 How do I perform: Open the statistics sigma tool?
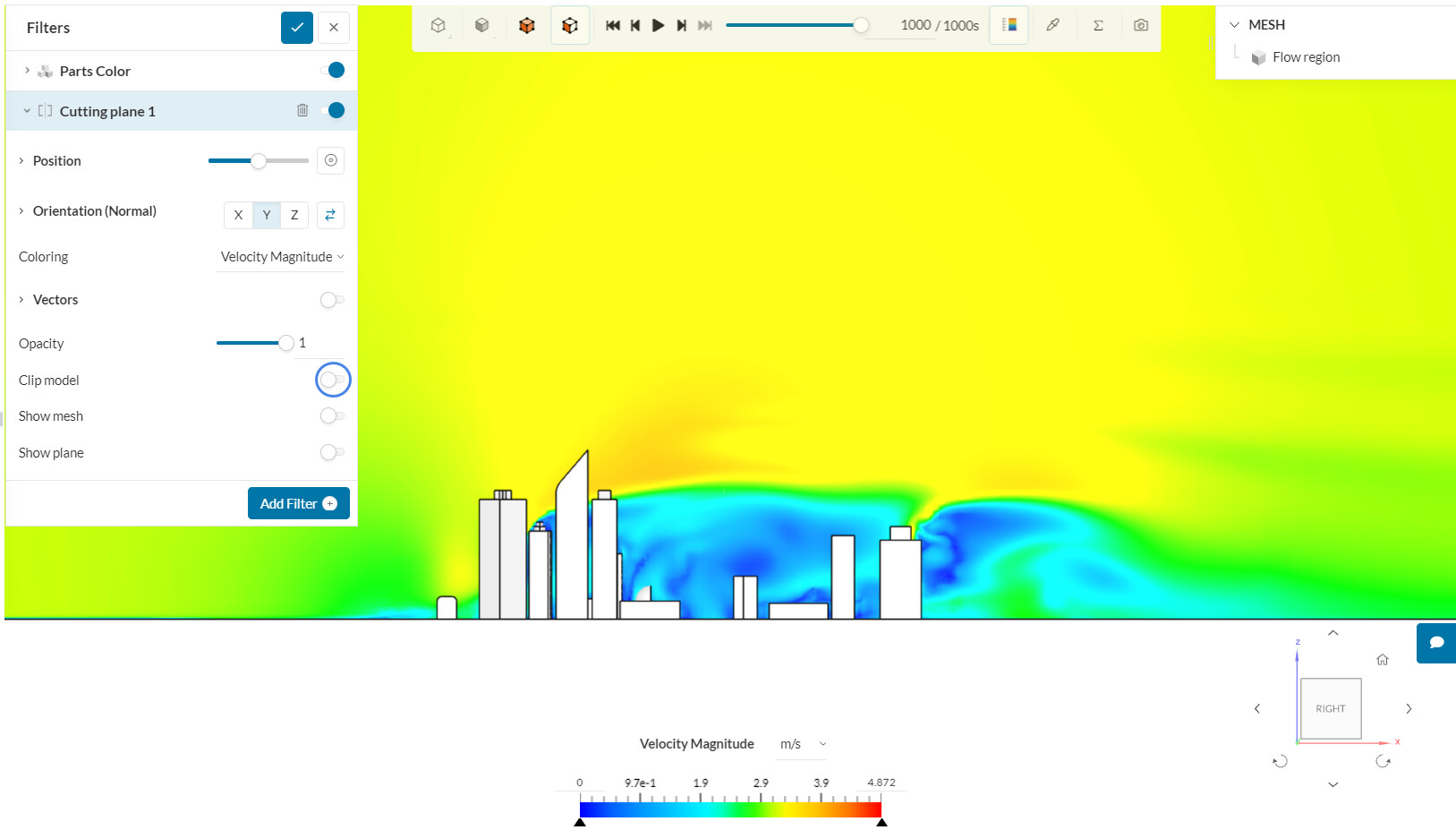point(1098,25)
